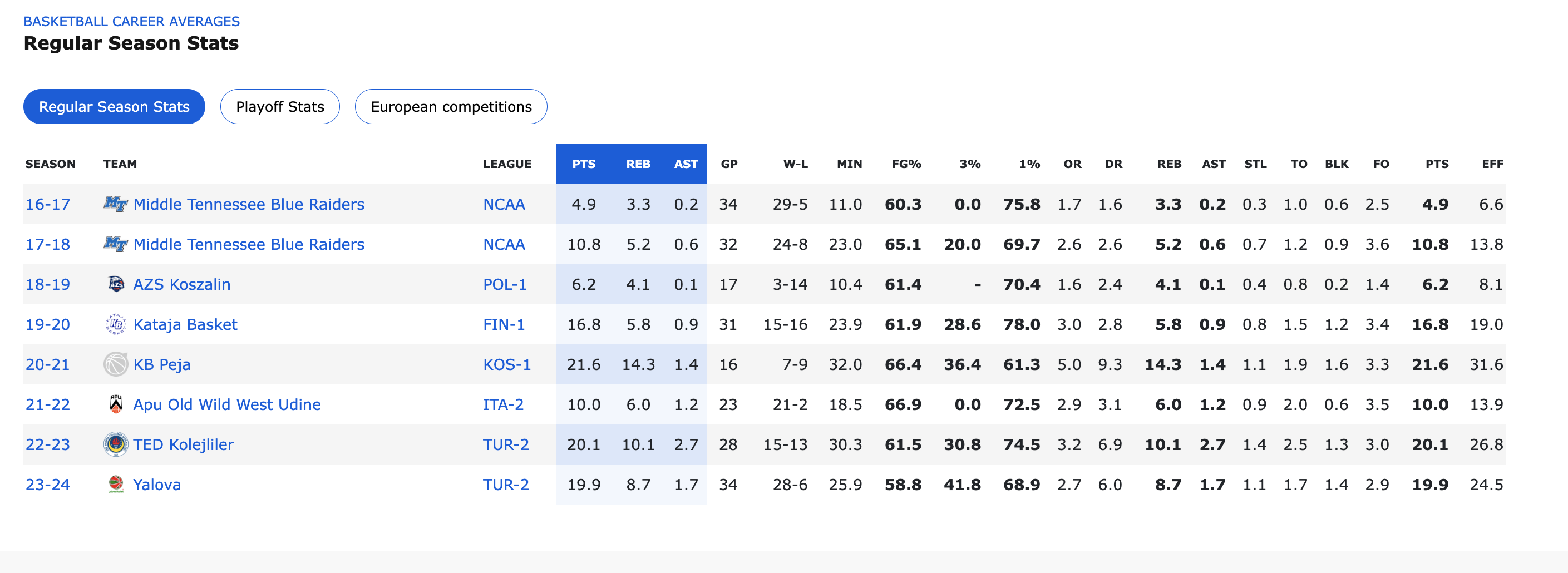Click the FIN-1 league link

click(504, 324)
